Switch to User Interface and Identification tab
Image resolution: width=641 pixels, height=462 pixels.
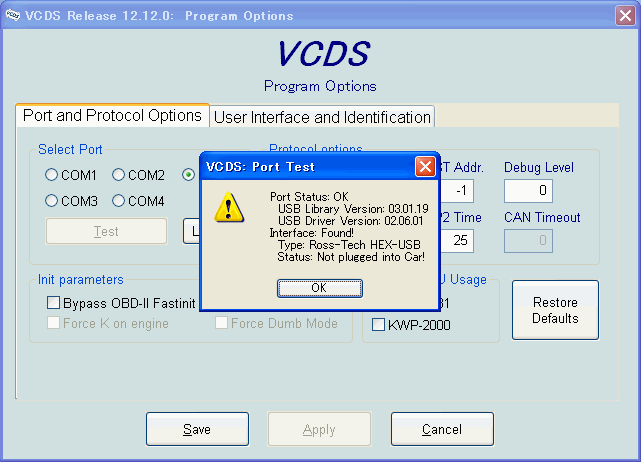[x=322, y=117]
